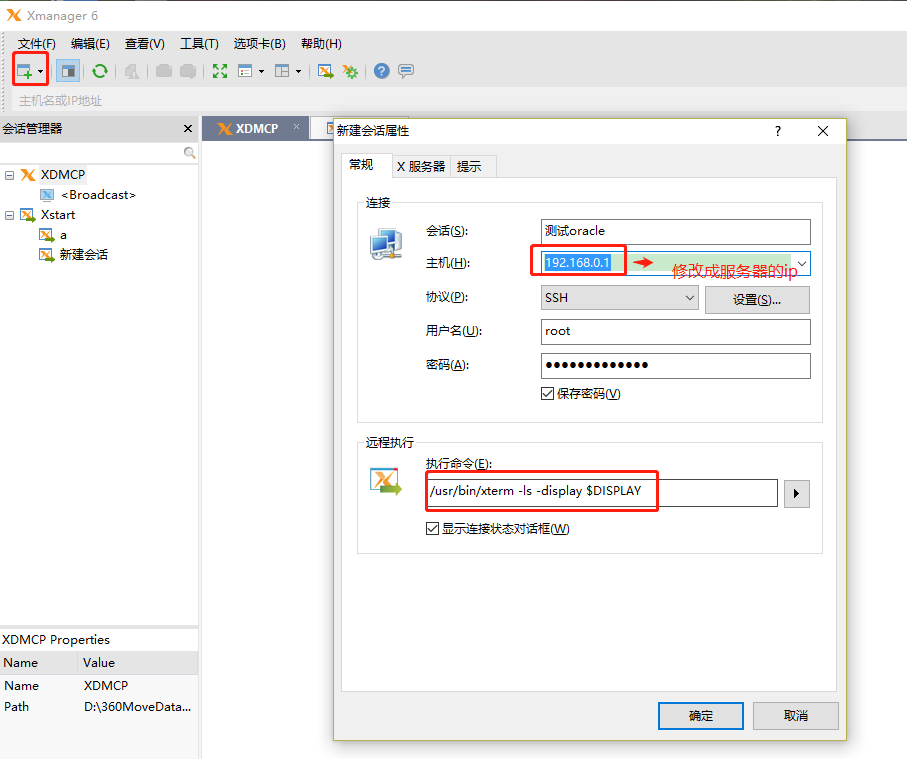
Task: Open the 主机 host dropdown arrow
Action: tap(802, 263)
